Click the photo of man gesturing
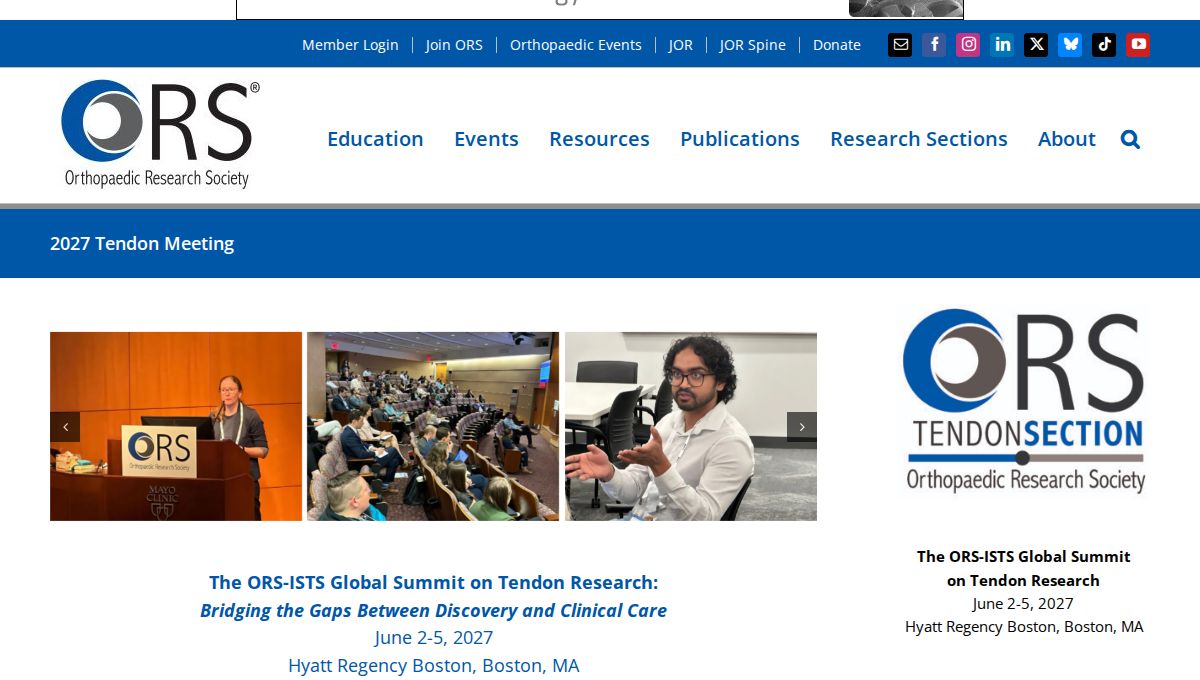 coord(691,426)
